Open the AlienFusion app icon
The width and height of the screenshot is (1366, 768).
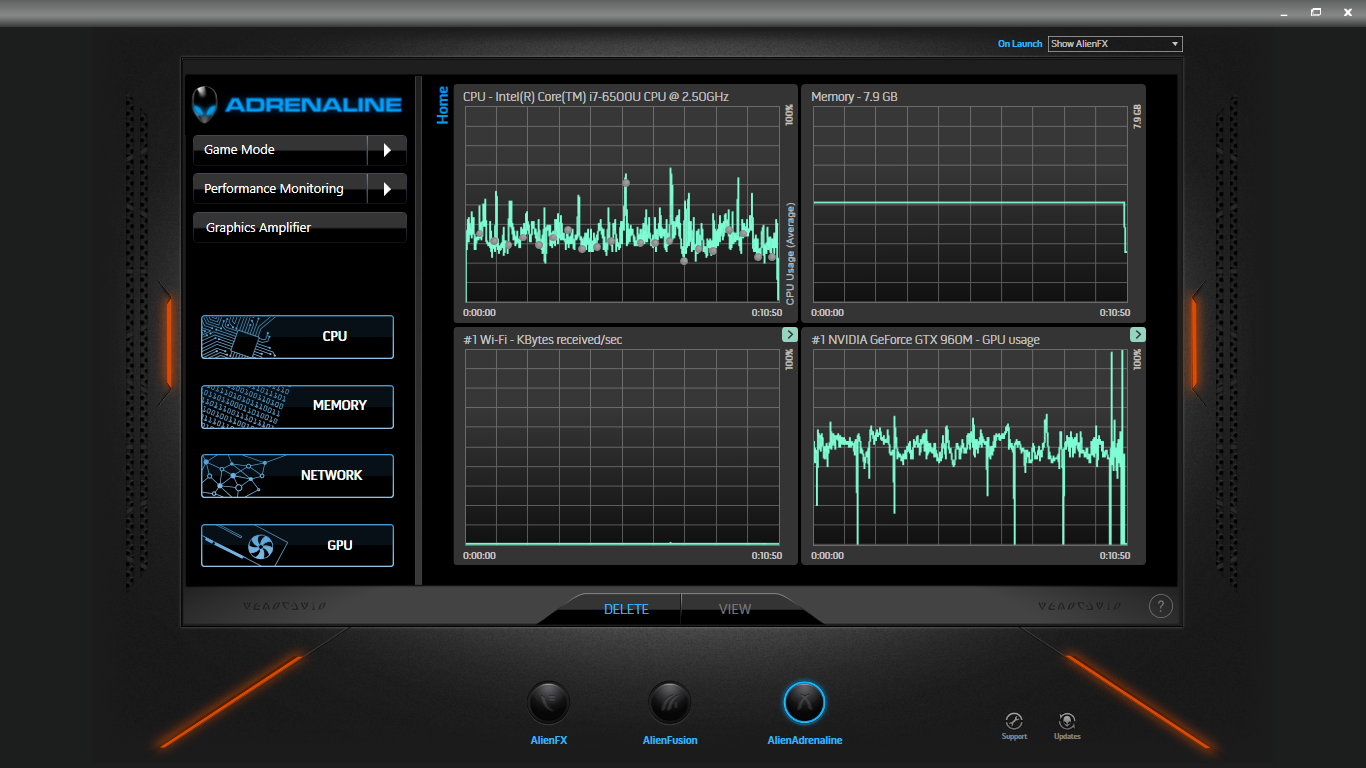pyautogui.click(x=670, y=703)
